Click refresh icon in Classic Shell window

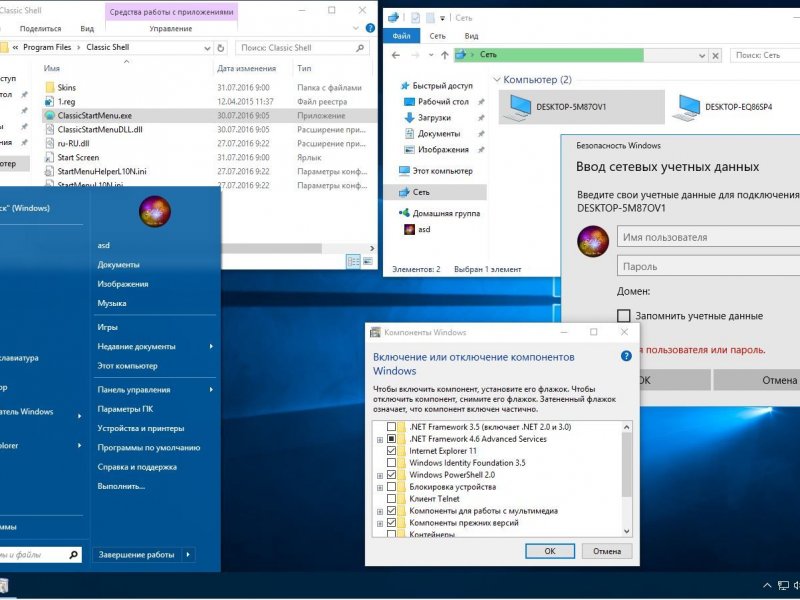[221, 47]
